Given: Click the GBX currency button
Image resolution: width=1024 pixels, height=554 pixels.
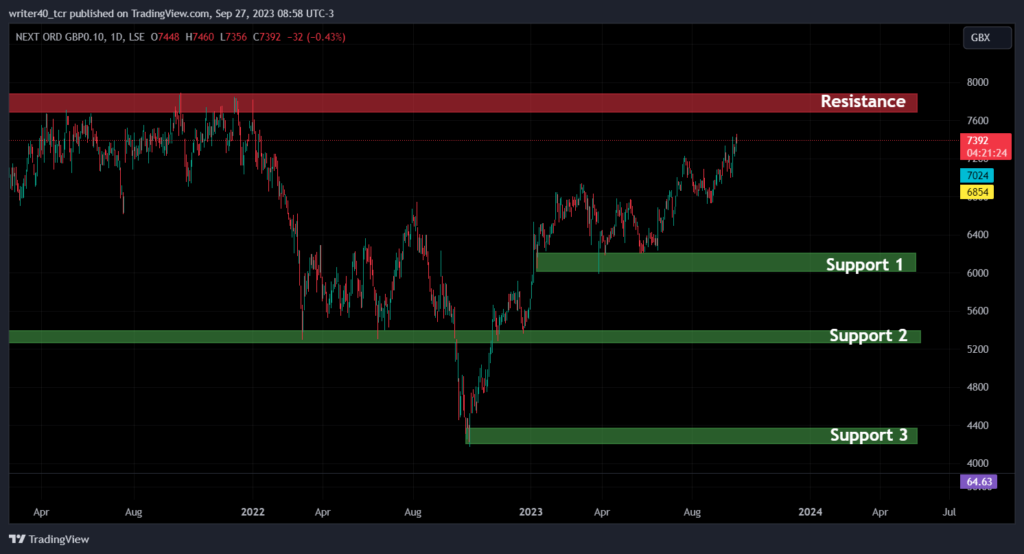Looking at the screenshot, I should [987, 38].
